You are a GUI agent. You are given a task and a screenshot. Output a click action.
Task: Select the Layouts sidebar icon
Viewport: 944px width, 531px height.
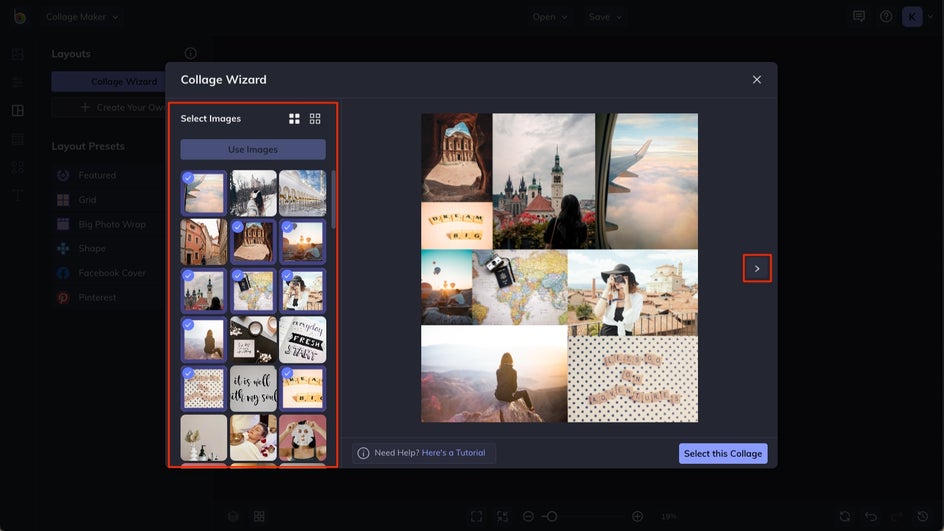17,110
